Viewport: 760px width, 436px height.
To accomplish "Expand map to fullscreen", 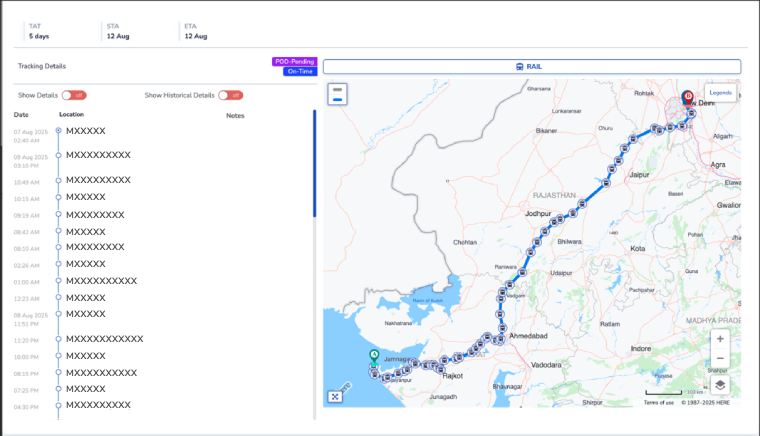I will click(335, 396).
